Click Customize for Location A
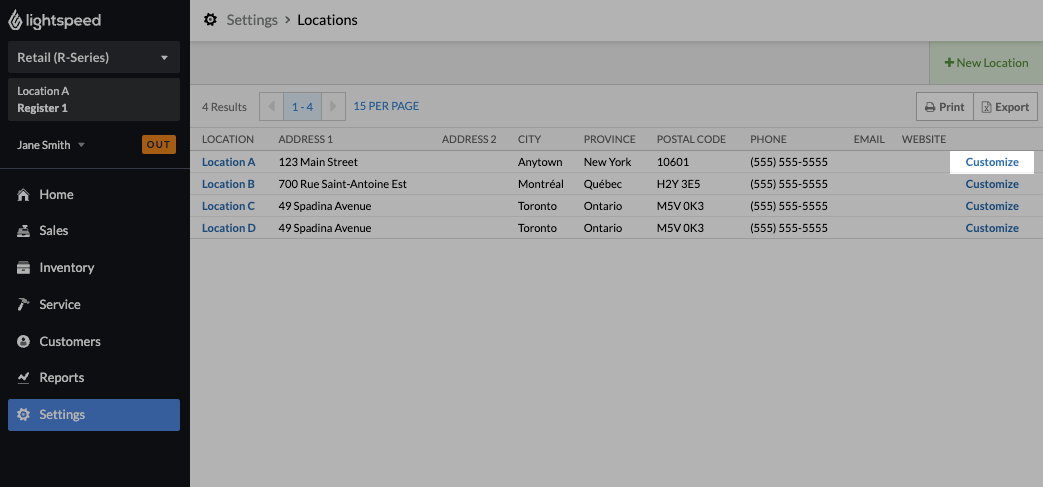 [x=991, y=162]
